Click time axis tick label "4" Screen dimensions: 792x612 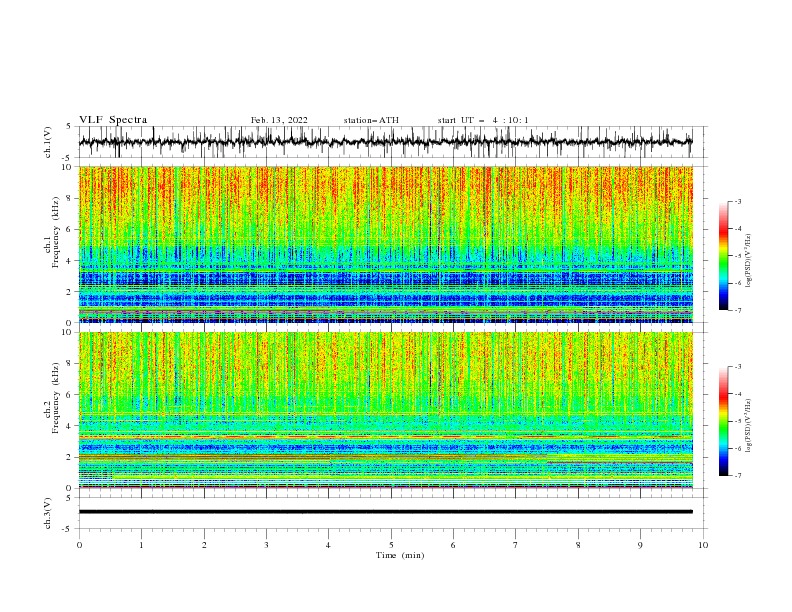pos(328,545)
